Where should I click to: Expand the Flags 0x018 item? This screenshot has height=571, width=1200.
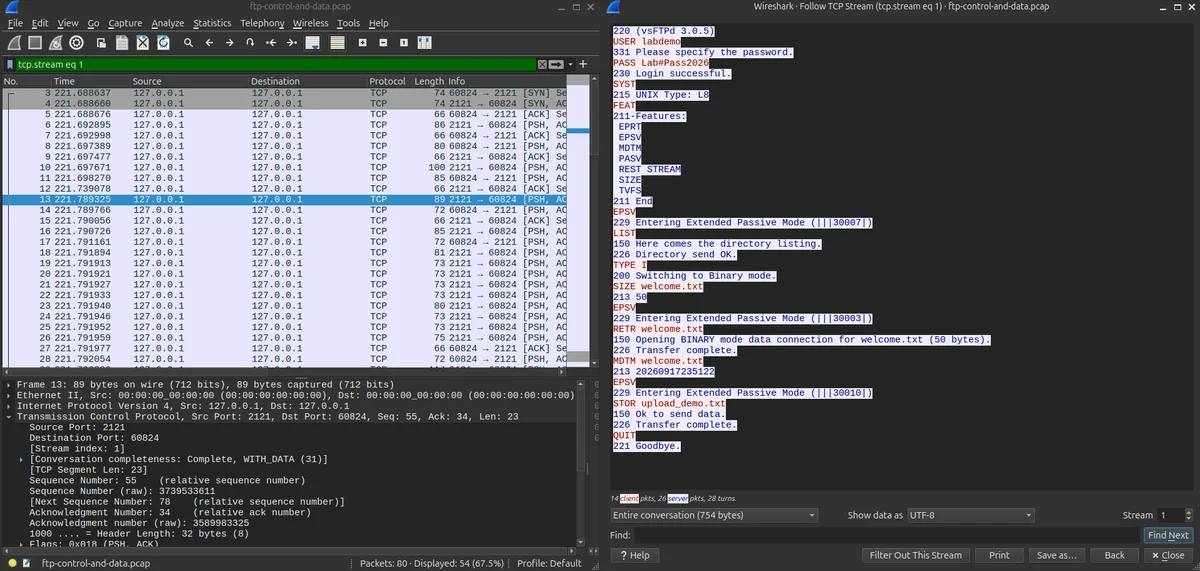[22, 544]
